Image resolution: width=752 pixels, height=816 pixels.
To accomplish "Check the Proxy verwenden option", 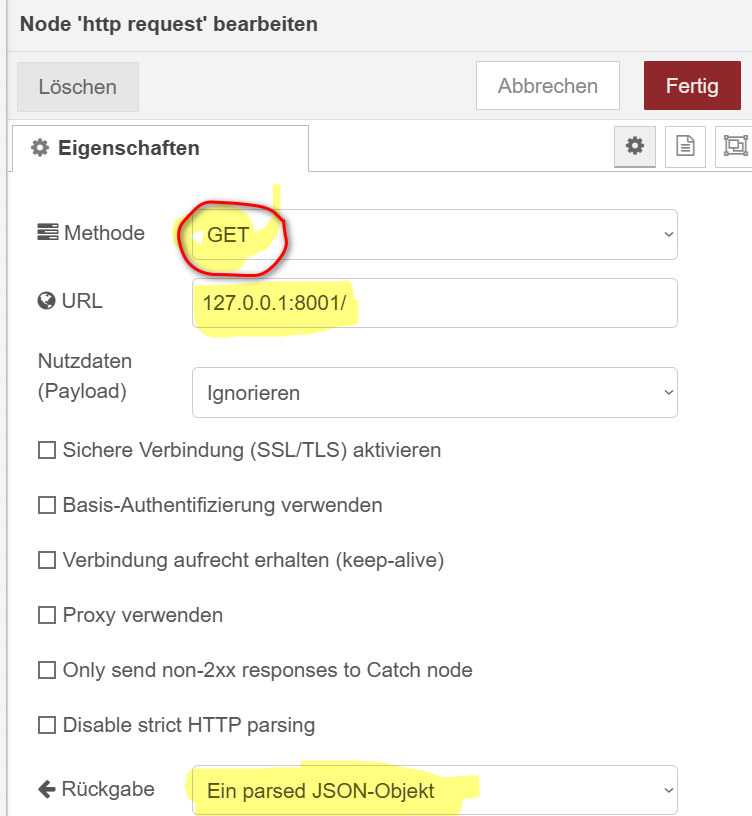I will (x=47, y=615).
